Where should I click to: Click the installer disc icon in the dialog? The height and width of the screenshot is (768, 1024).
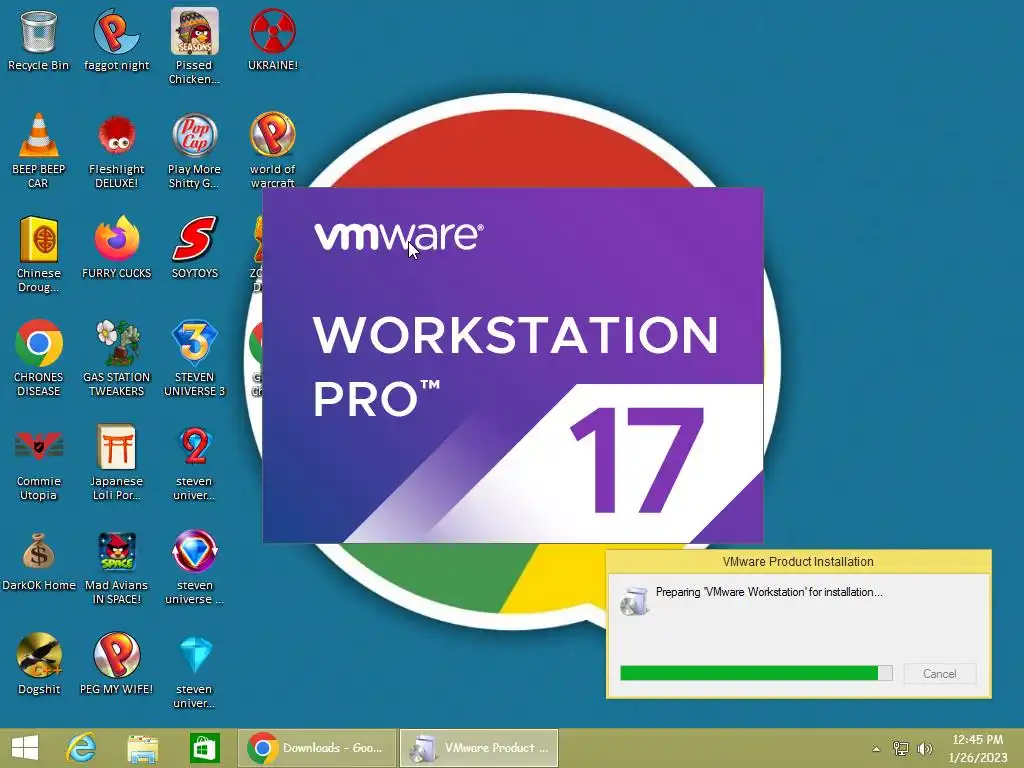point(634,601)
